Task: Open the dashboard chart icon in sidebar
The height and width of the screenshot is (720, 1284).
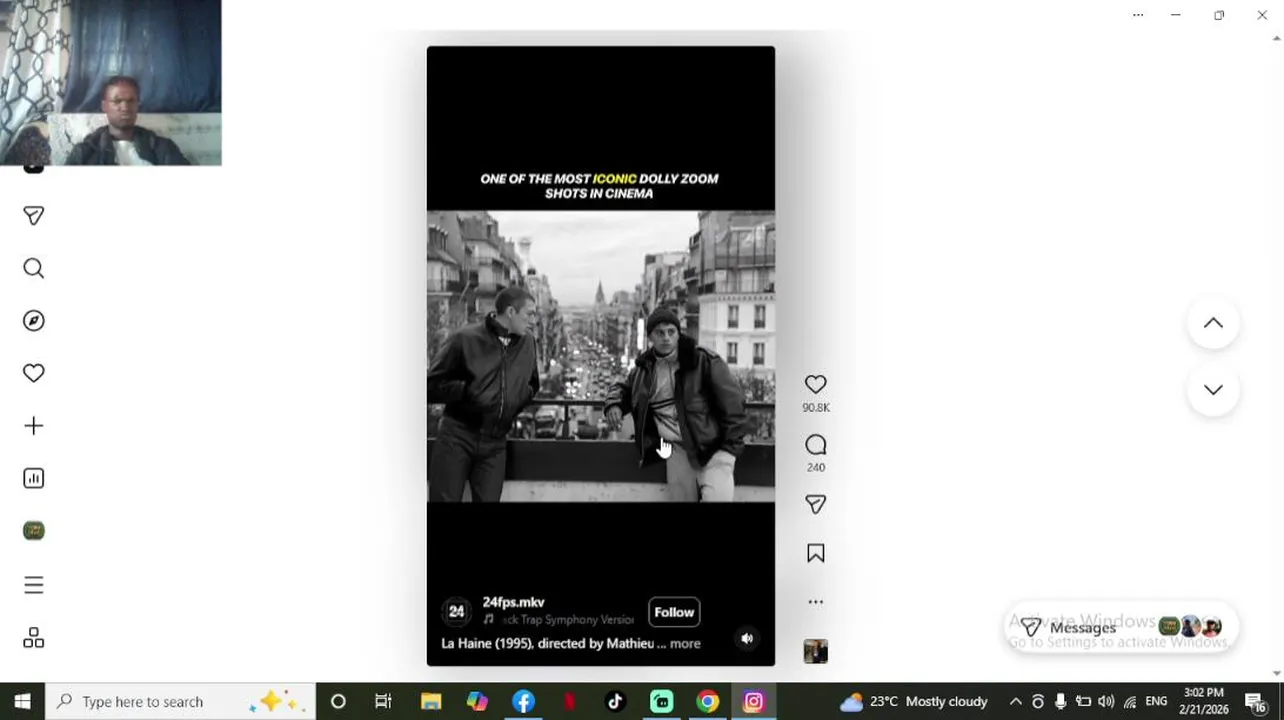Action: point(33,478)
